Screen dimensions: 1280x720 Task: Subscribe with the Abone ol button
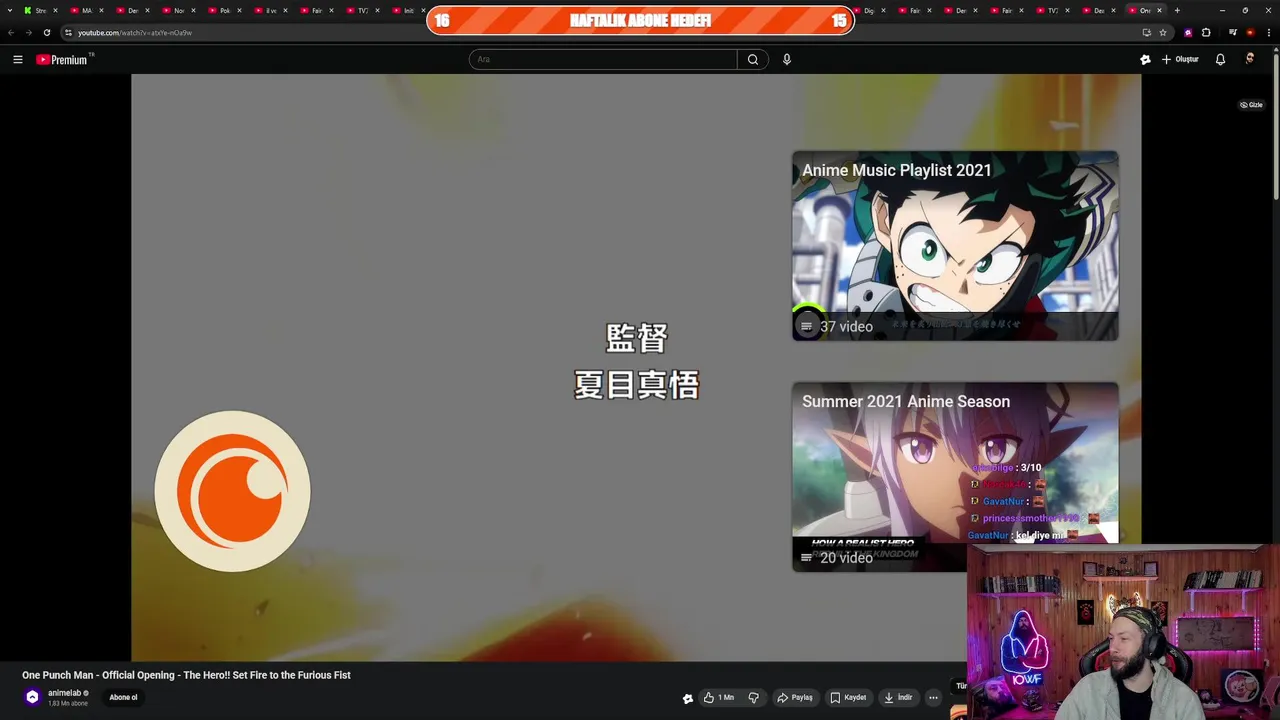click(123, 697)
